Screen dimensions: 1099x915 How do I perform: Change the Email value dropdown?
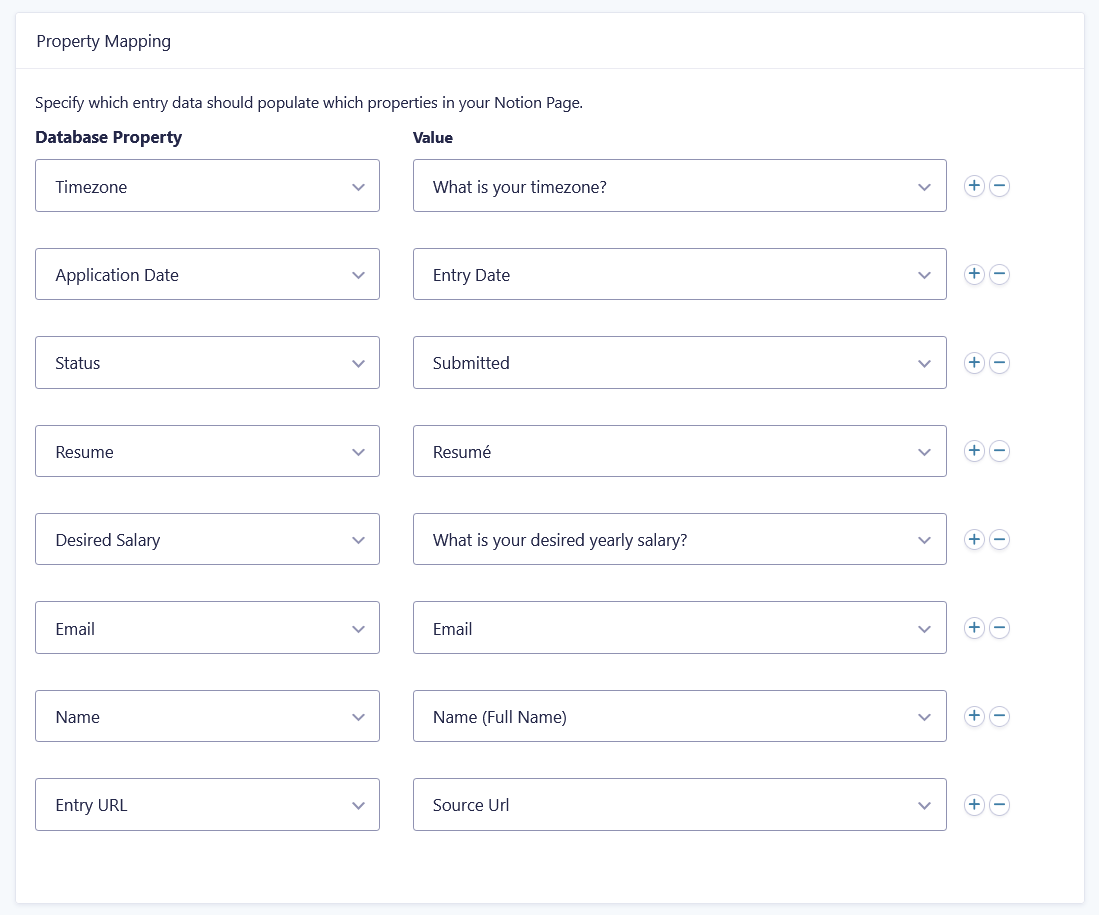point(680,628)
